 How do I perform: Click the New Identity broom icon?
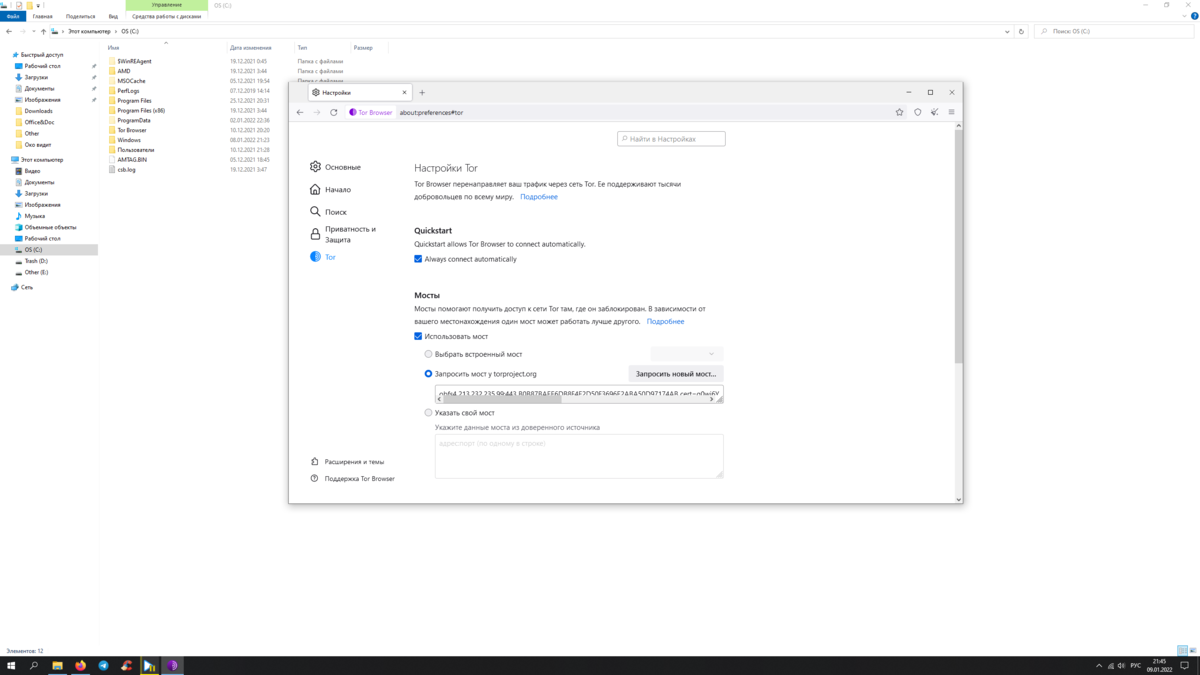(x=935, y=112)
